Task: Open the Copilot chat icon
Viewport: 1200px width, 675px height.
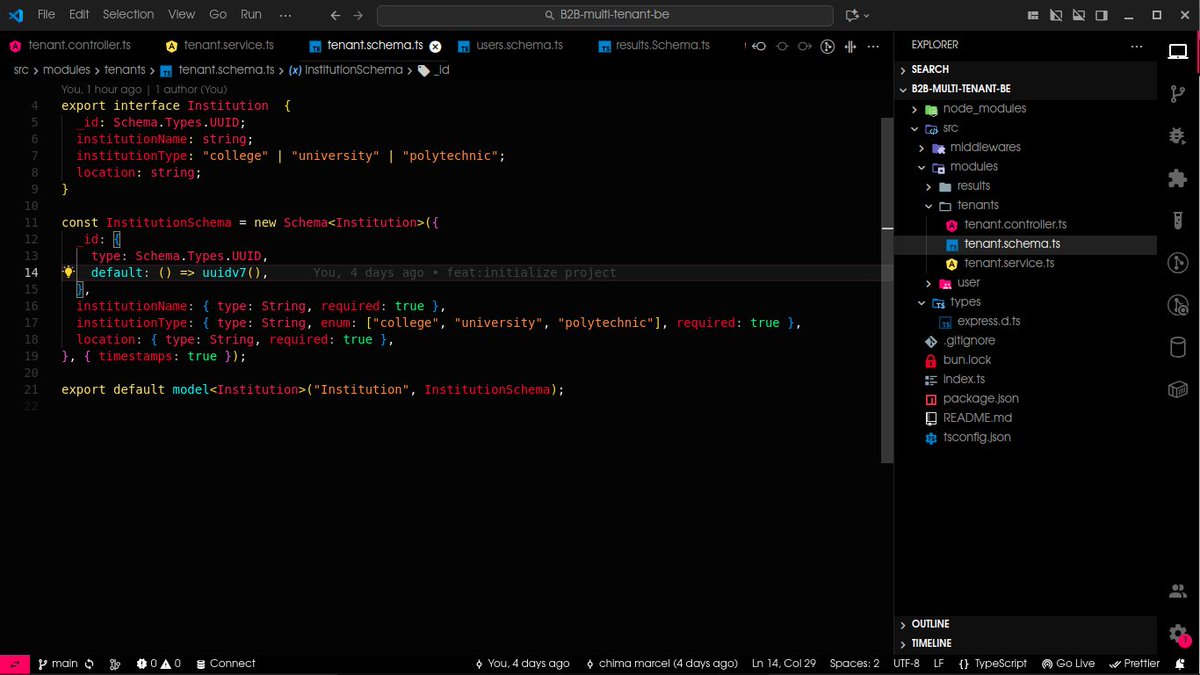Action: tap(851, 16)
